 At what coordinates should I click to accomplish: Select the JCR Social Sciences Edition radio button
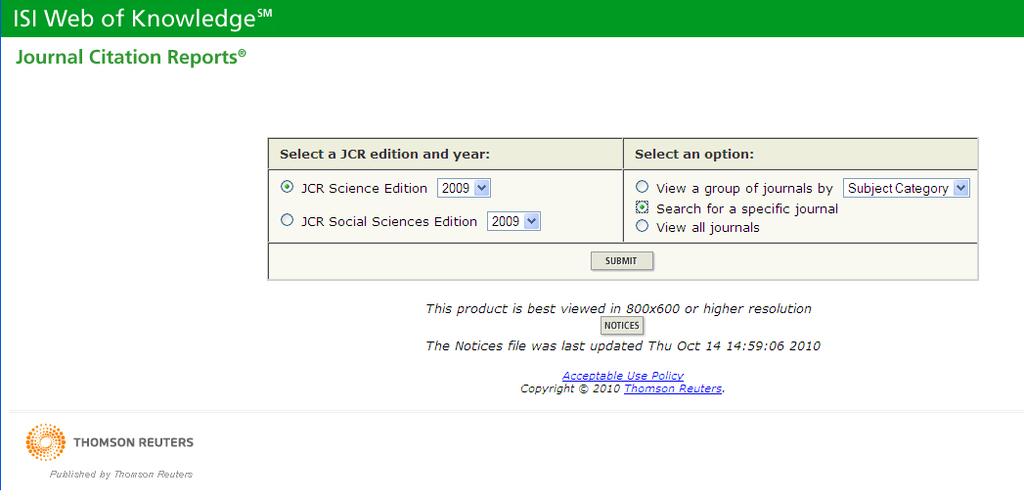[x=287, y=220]
